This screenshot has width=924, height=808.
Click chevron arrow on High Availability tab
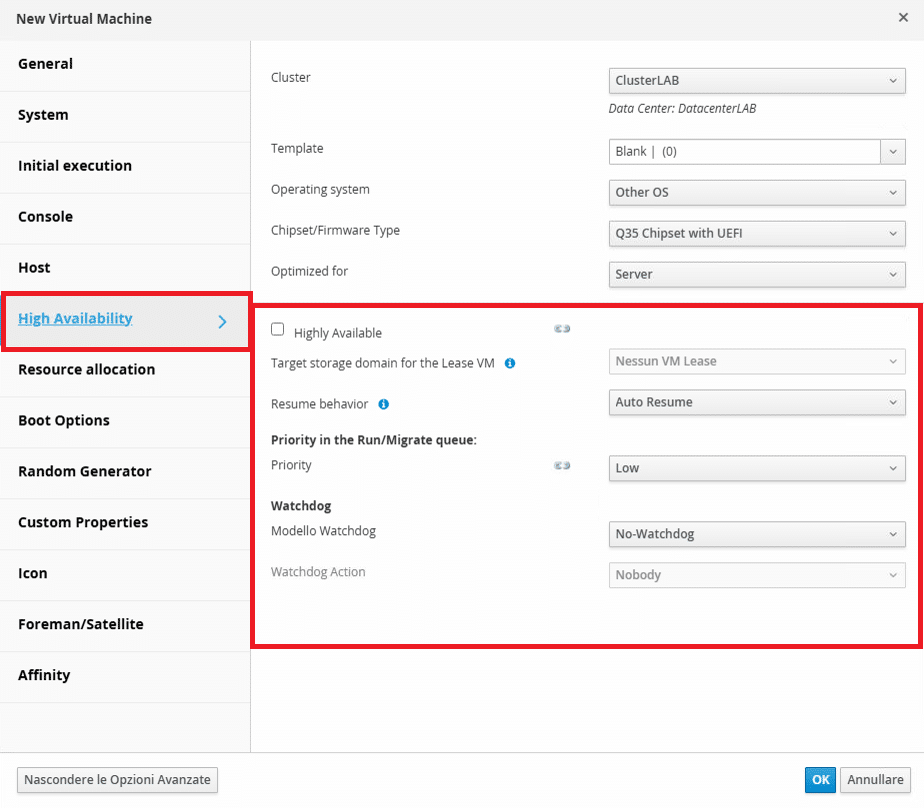222,322
